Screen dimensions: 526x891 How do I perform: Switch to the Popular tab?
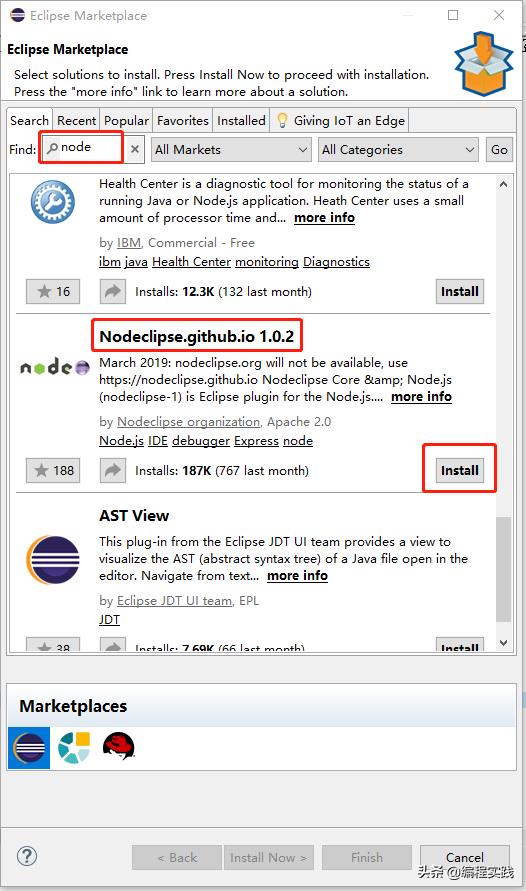tap(126, 120)
